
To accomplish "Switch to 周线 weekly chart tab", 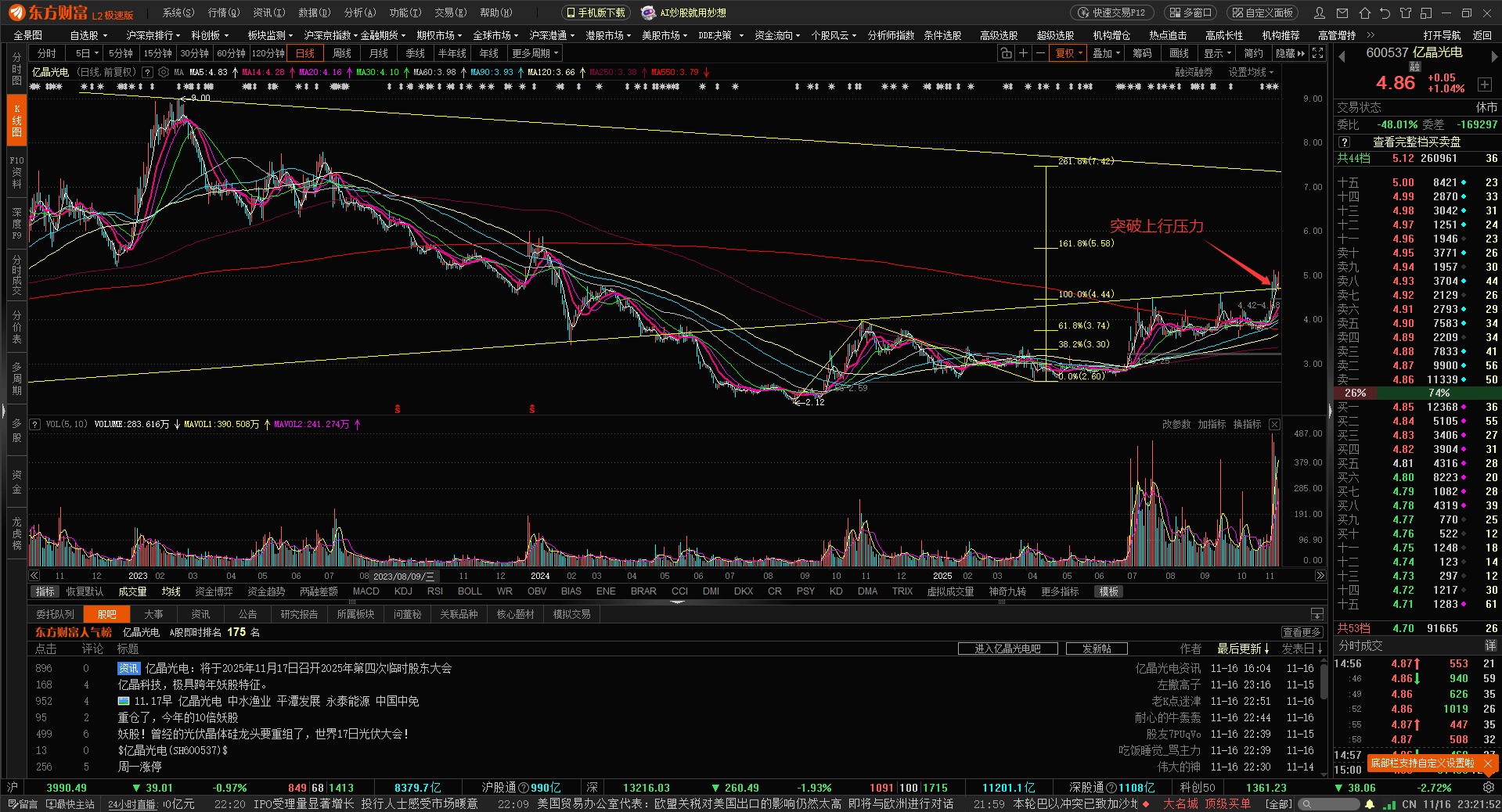I will click(x=342, y=53).
